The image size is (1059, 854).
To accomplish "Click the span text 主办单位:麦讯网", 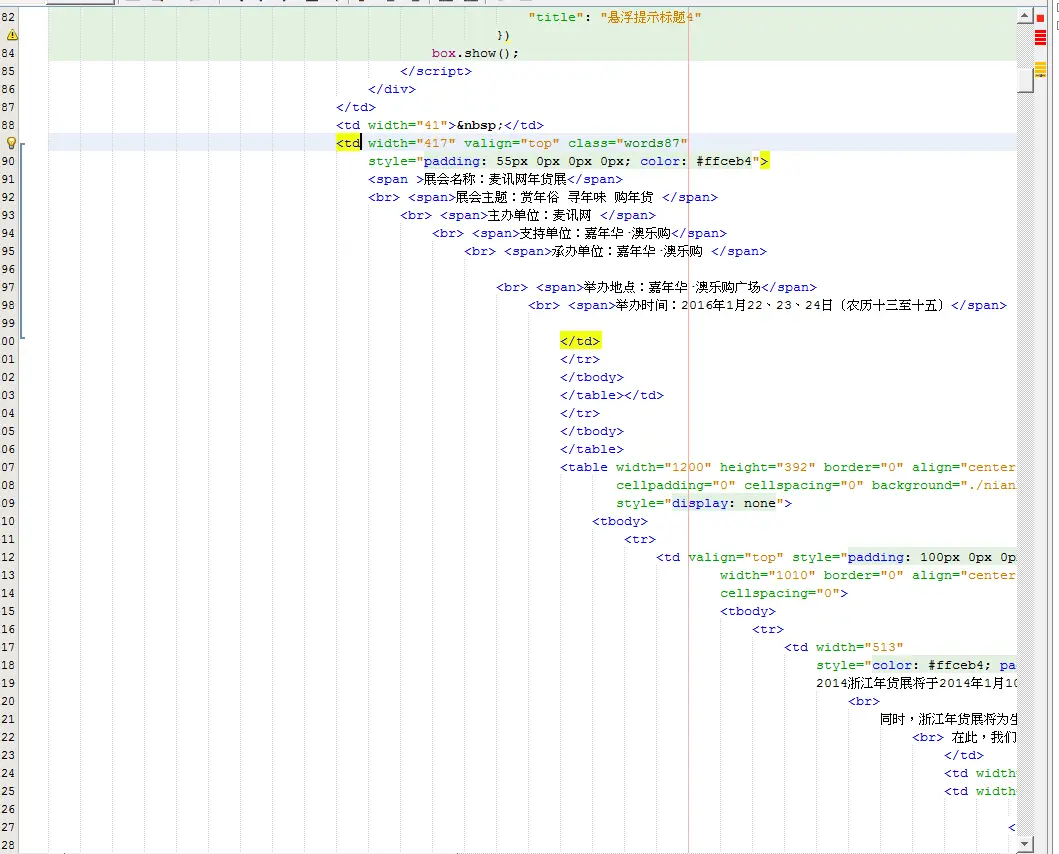I will click(539, 215).
